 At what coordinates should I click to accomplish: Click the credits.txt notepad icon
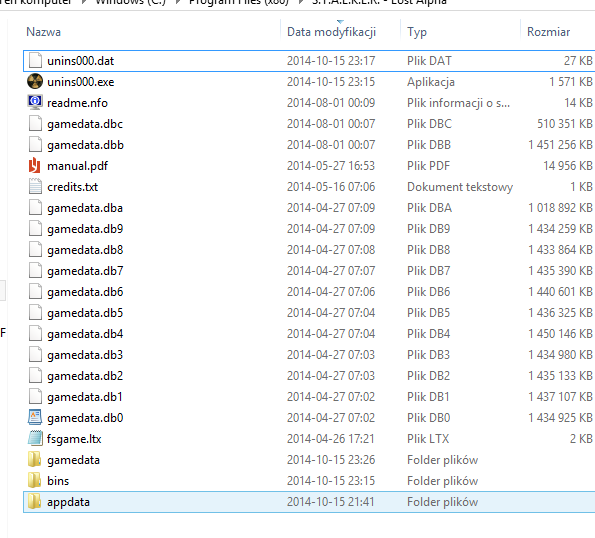click(35, 187)
